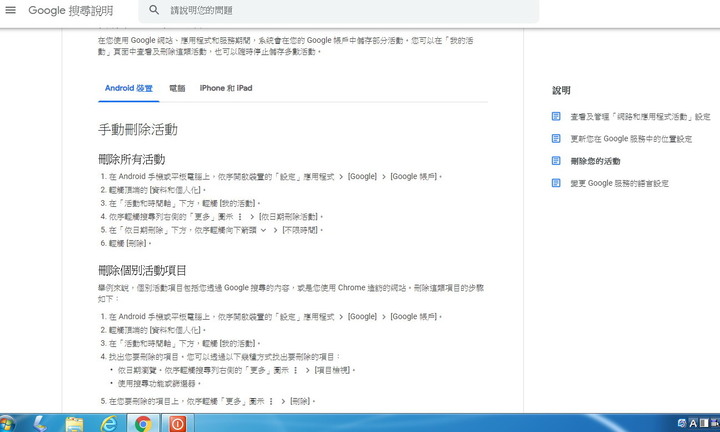The width and height of the screenshot is (720, 432).
Task: Open the Windows Start menu
Action: click(x=6, y=423)
